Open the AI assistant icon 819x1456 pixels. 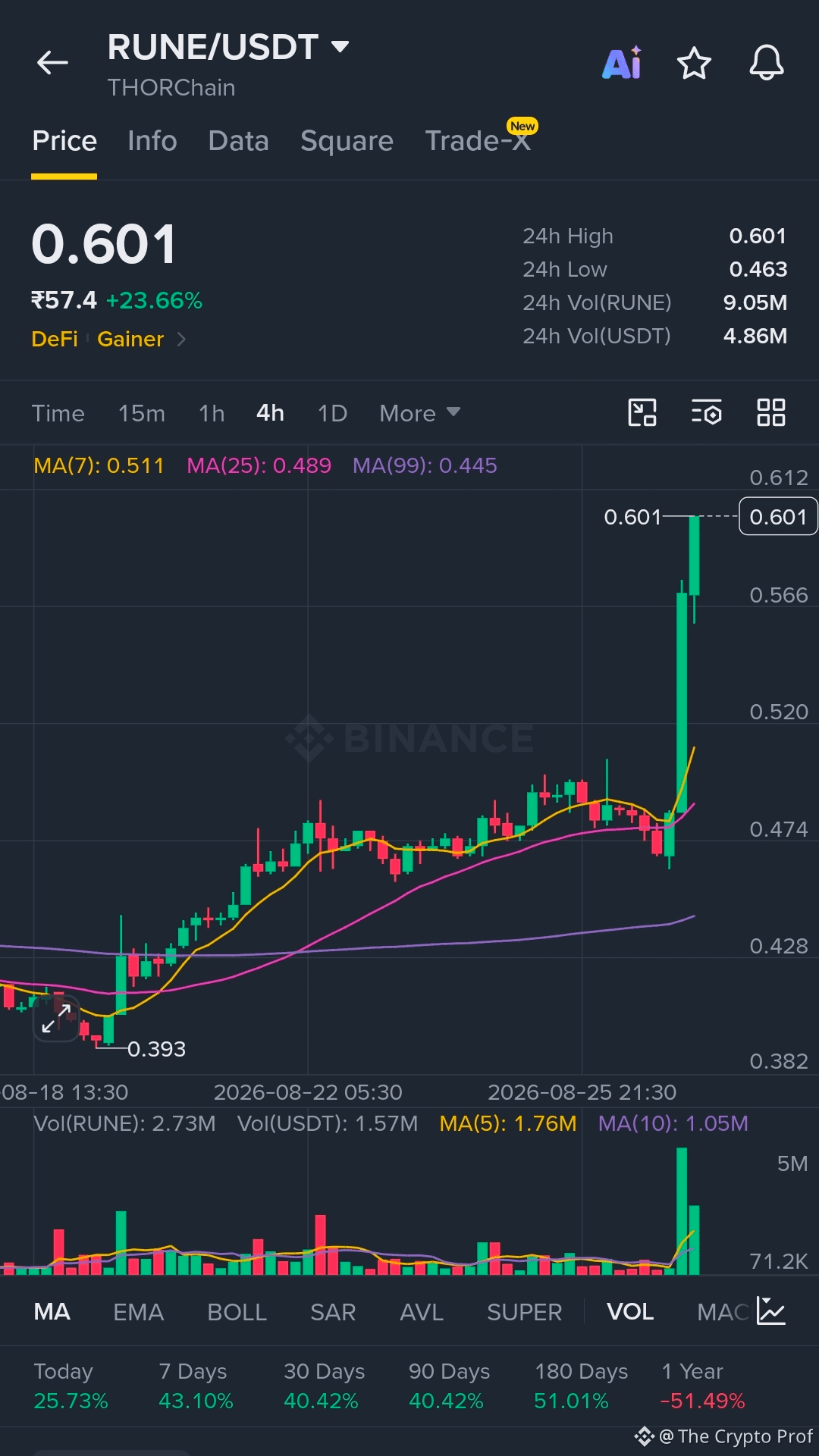[622, 63]
